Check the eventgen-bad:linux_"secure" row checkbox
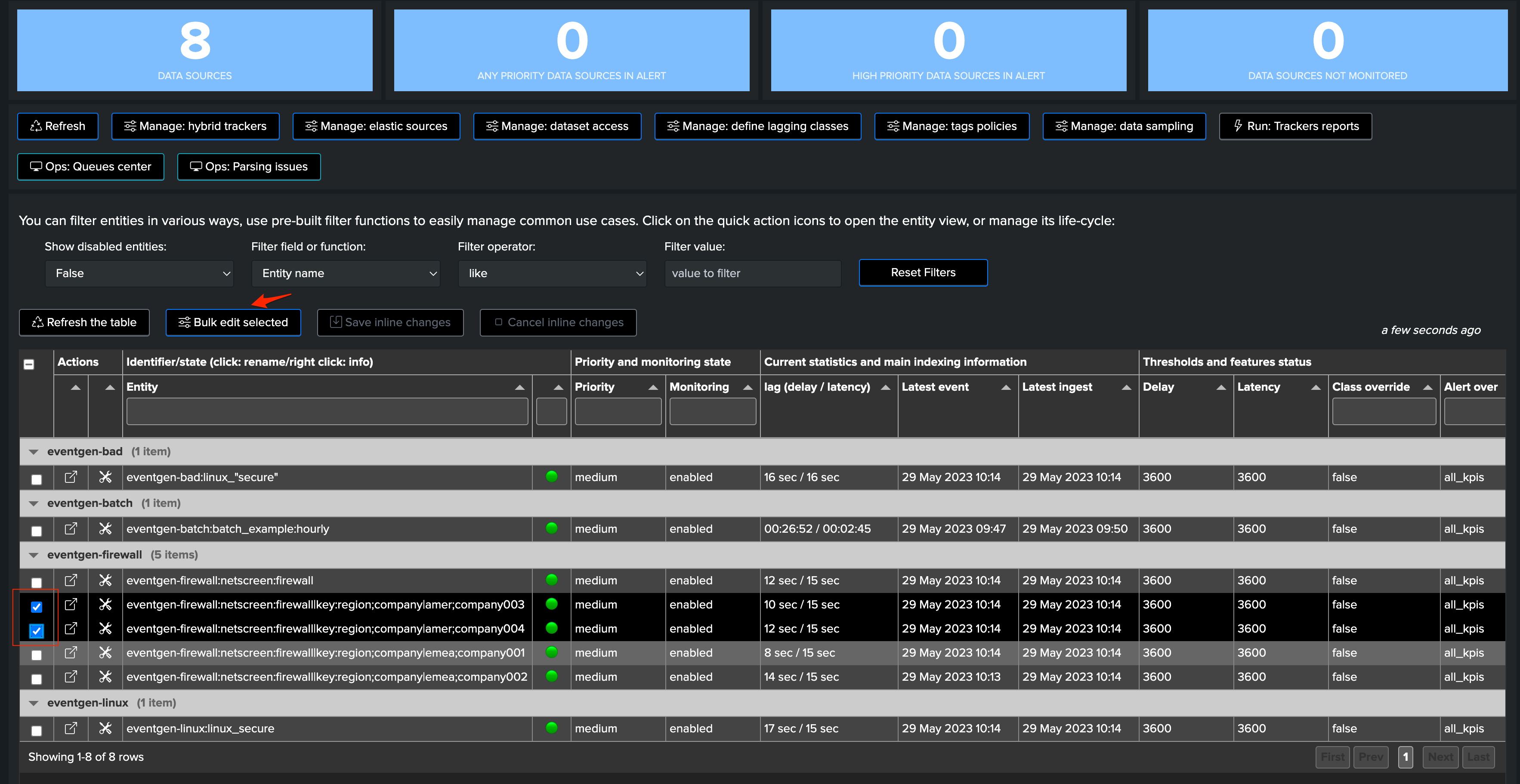Image resolution: width=1520 pixels, height=784 pixels. (x=37, y=479)
